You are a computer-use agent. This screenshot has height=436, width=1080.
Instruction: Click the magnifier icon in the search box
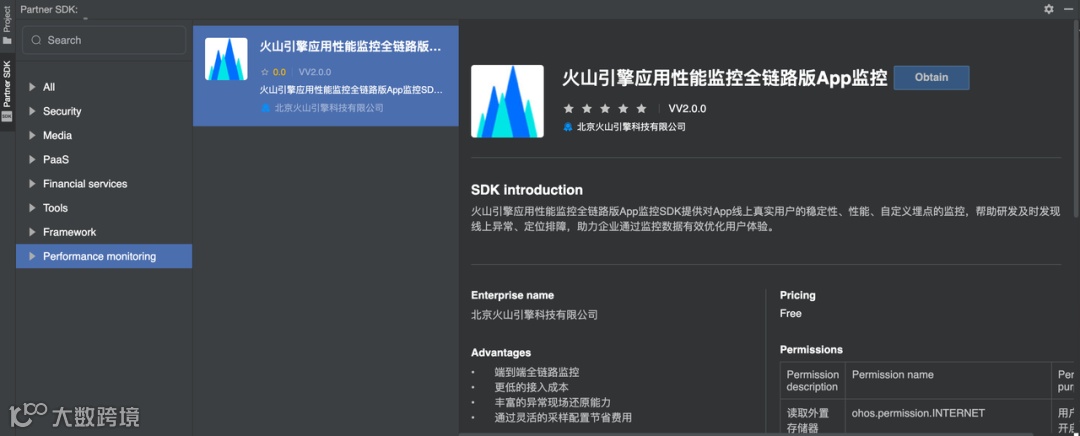point(36,40)
